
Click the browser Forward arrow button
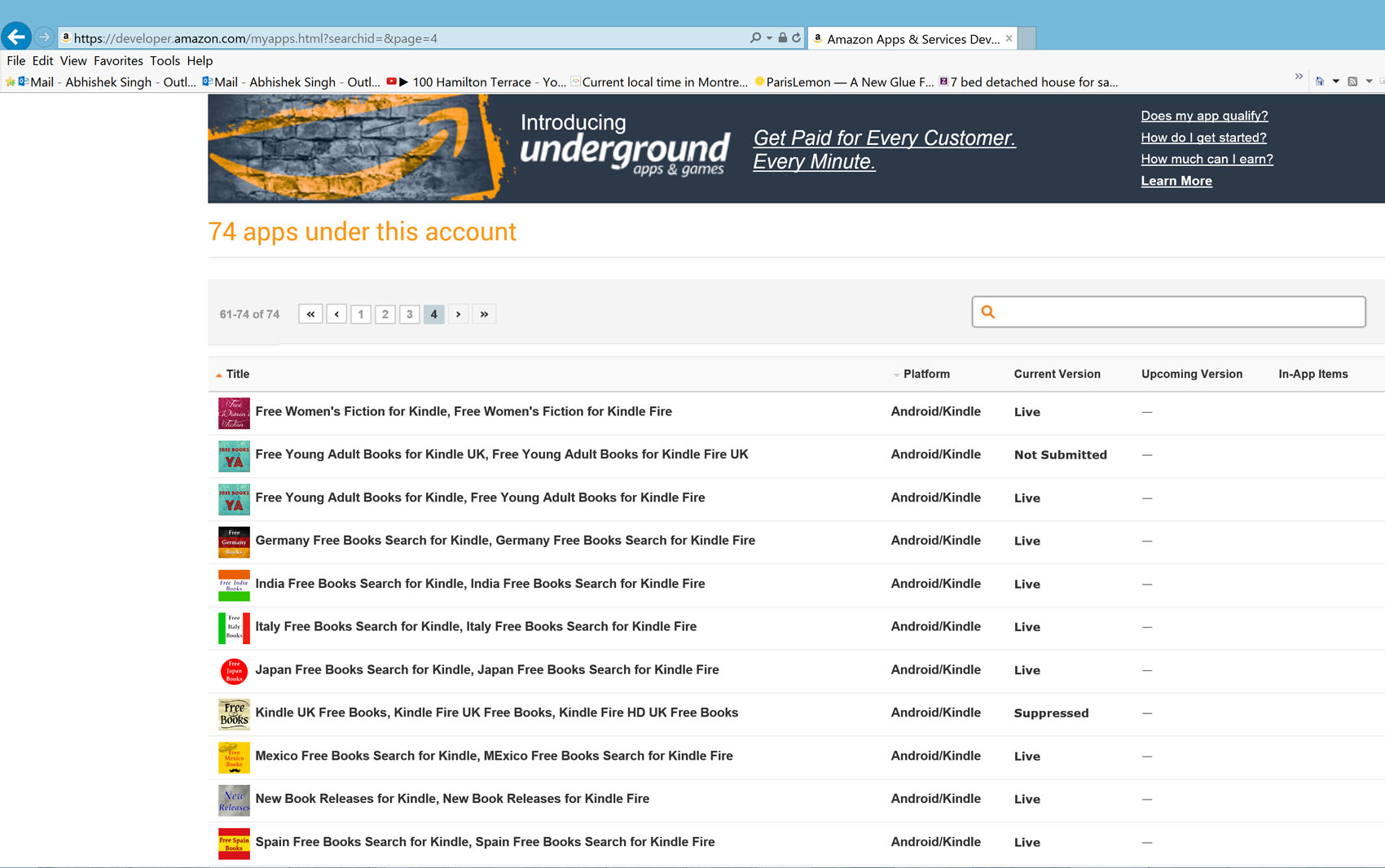click(44, 37)
